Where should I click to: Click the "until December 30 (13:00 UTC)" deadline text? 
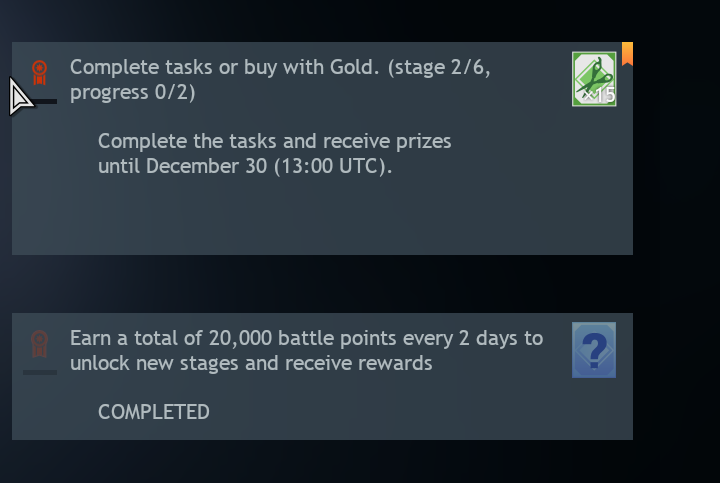point(245,166)
